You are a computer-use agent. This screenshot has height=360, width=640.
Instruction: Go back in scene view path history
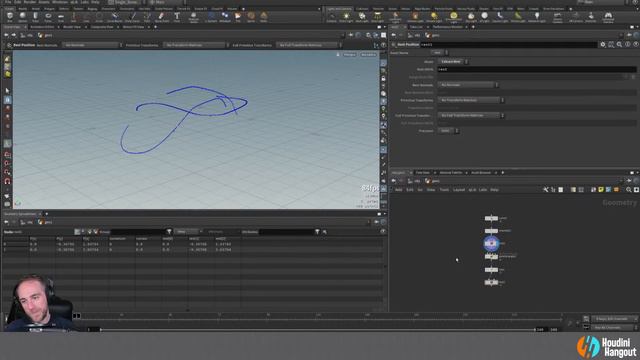click(x=6, y=36)
